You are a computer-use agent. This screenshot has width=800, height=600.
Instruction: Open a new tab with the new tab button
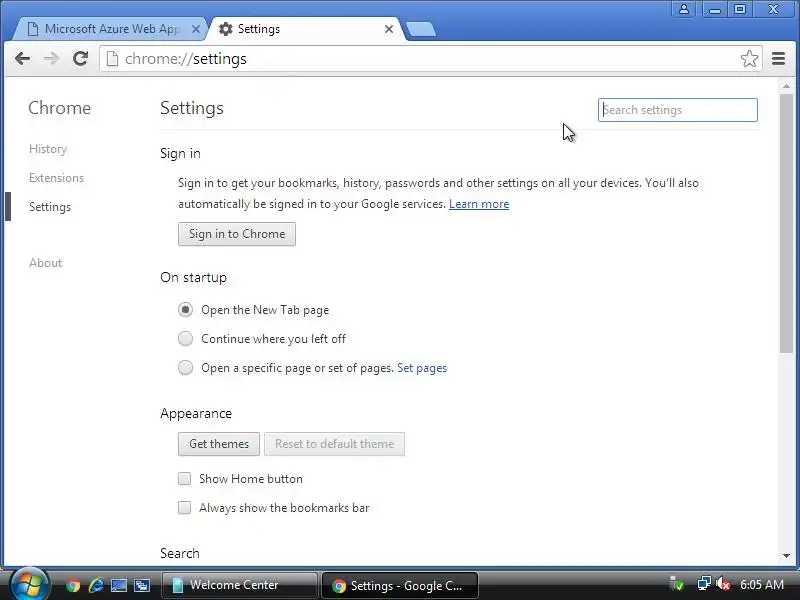point(421,29)
